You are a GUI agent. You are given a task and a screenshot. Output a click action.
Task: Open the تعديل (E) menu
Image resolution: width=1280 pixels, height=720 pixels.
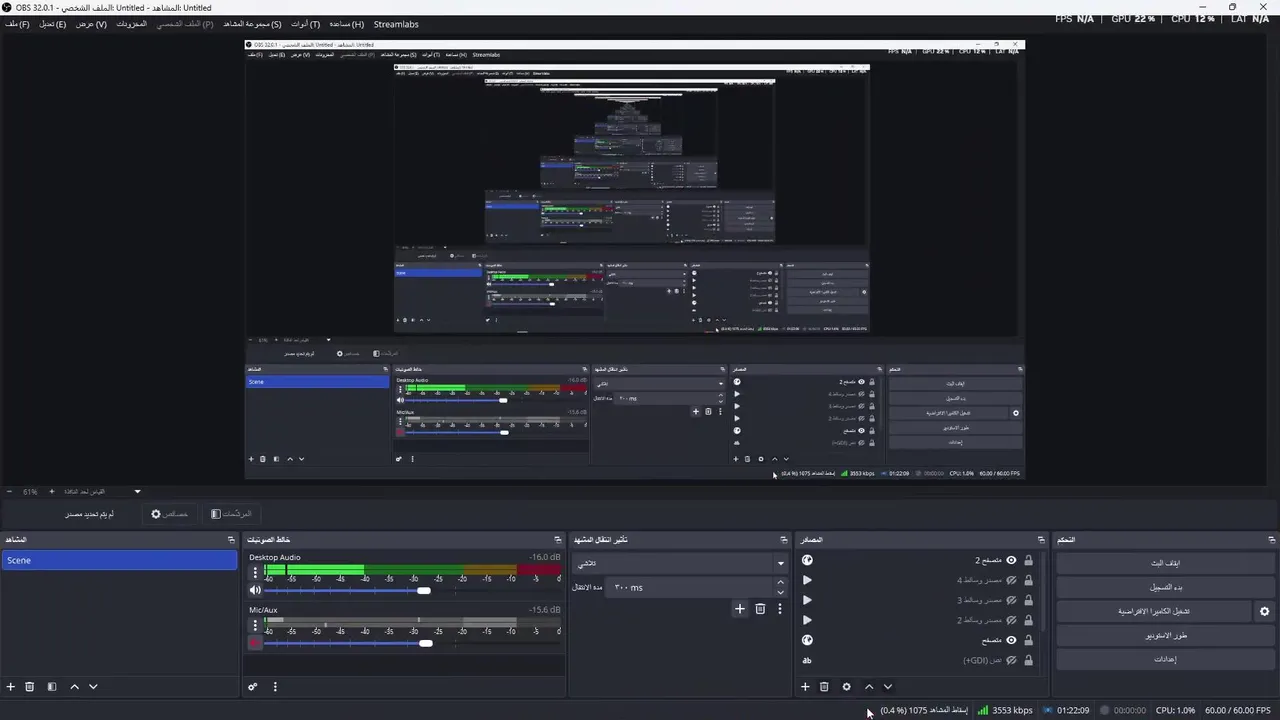(x=53, y=24)
